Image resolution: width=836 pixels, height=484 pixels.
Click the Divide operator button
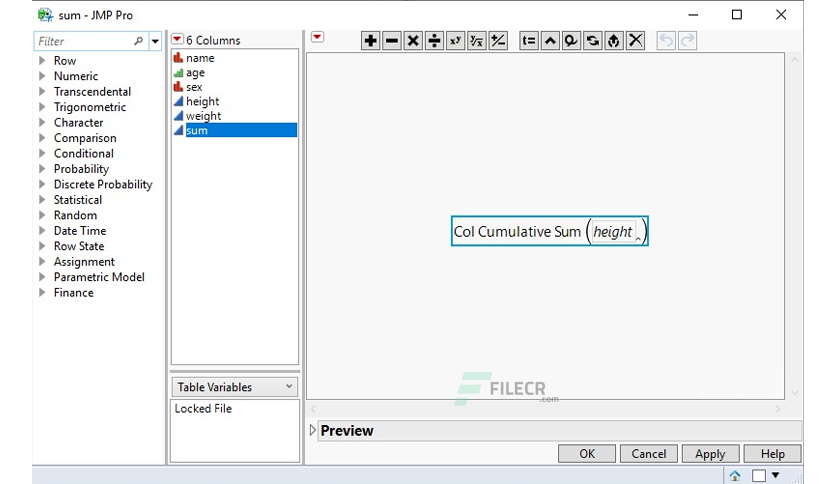(435, 41)
